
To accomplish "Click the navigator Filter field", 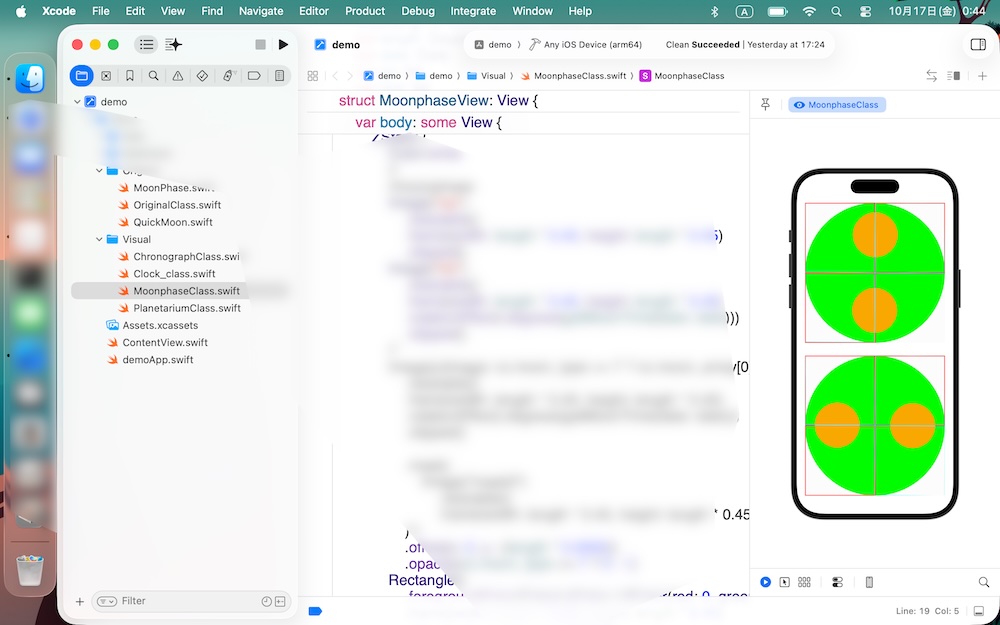I will click(x=185, y=601).
